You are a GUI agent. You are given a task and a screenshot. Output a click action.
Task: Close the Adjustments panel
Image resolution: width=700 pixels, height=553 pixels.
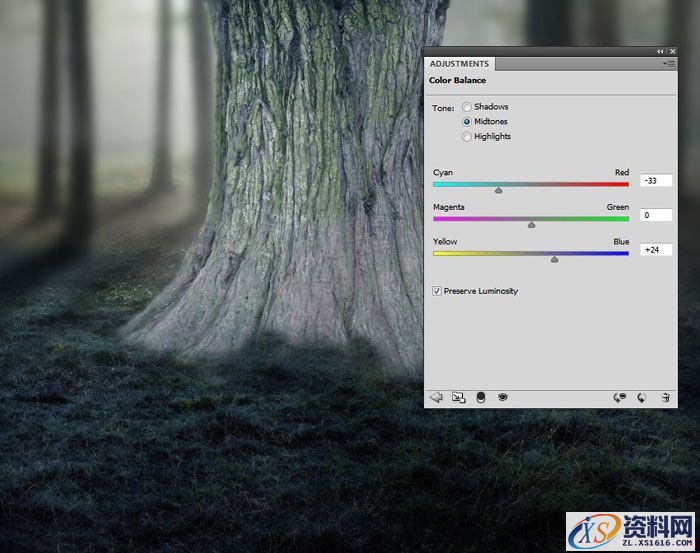671,51
